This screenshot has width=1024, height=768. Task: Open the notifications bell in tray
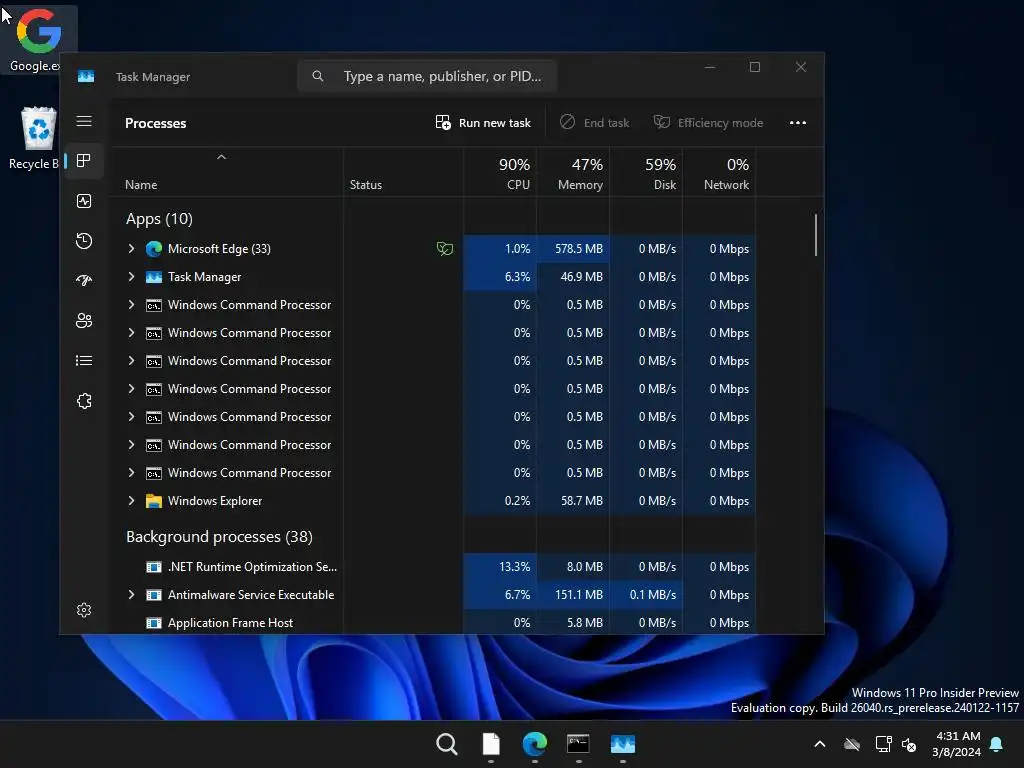pyautogui.click(x=997, y=744)
